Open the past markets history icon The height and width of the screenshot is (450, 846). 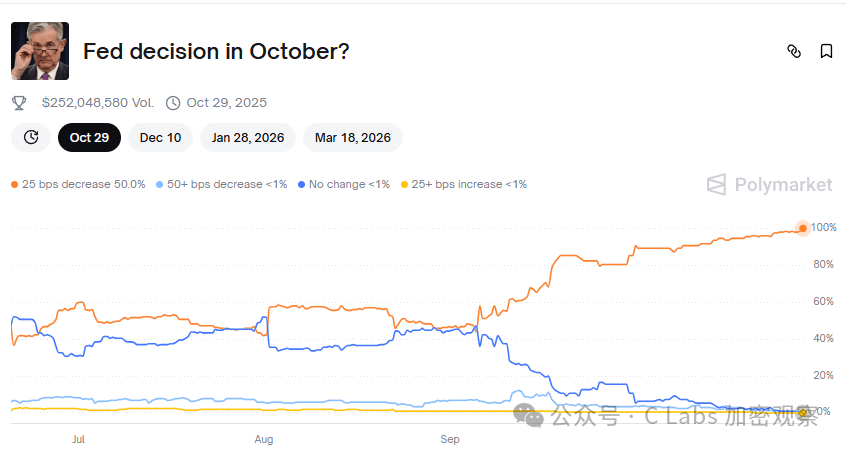[x=31, y=137]
